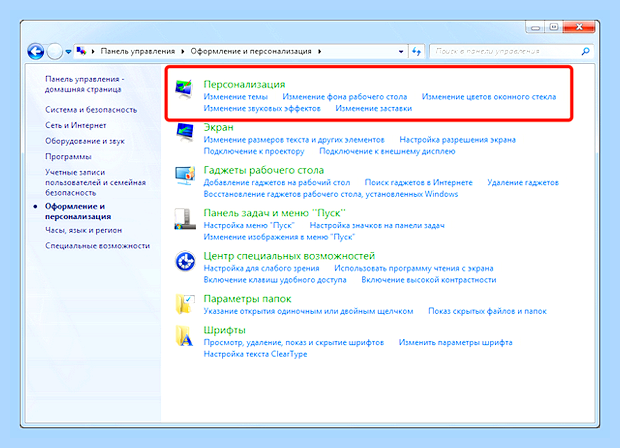Click the Панель задач и меню Пуск icon

[x=185, y=219]
